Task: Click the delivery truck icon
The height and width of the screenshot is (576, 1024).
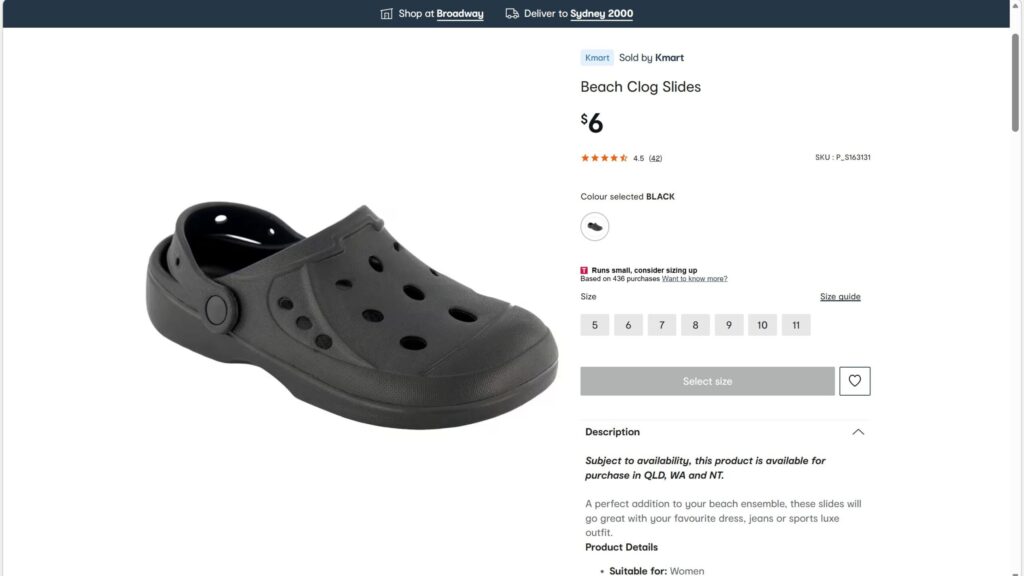Action: [x=512, y=14]
